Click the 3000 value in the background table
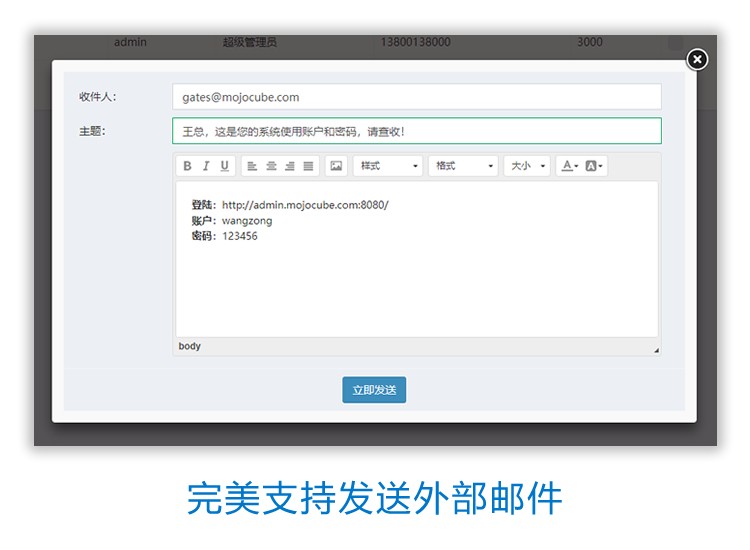 (589, 42)
